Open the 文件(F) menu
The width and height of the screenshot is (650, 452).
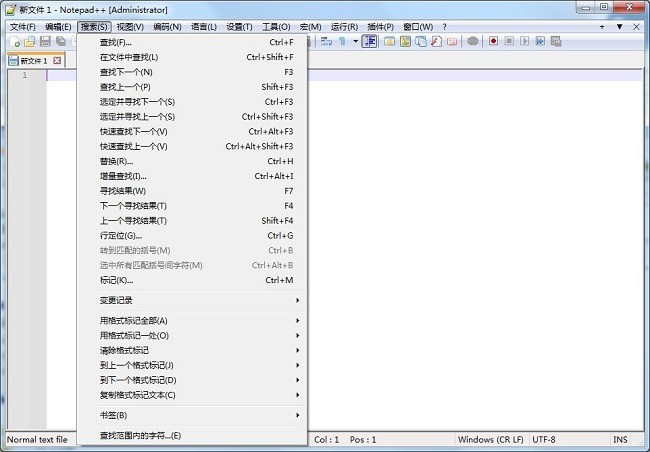[23, 27]
